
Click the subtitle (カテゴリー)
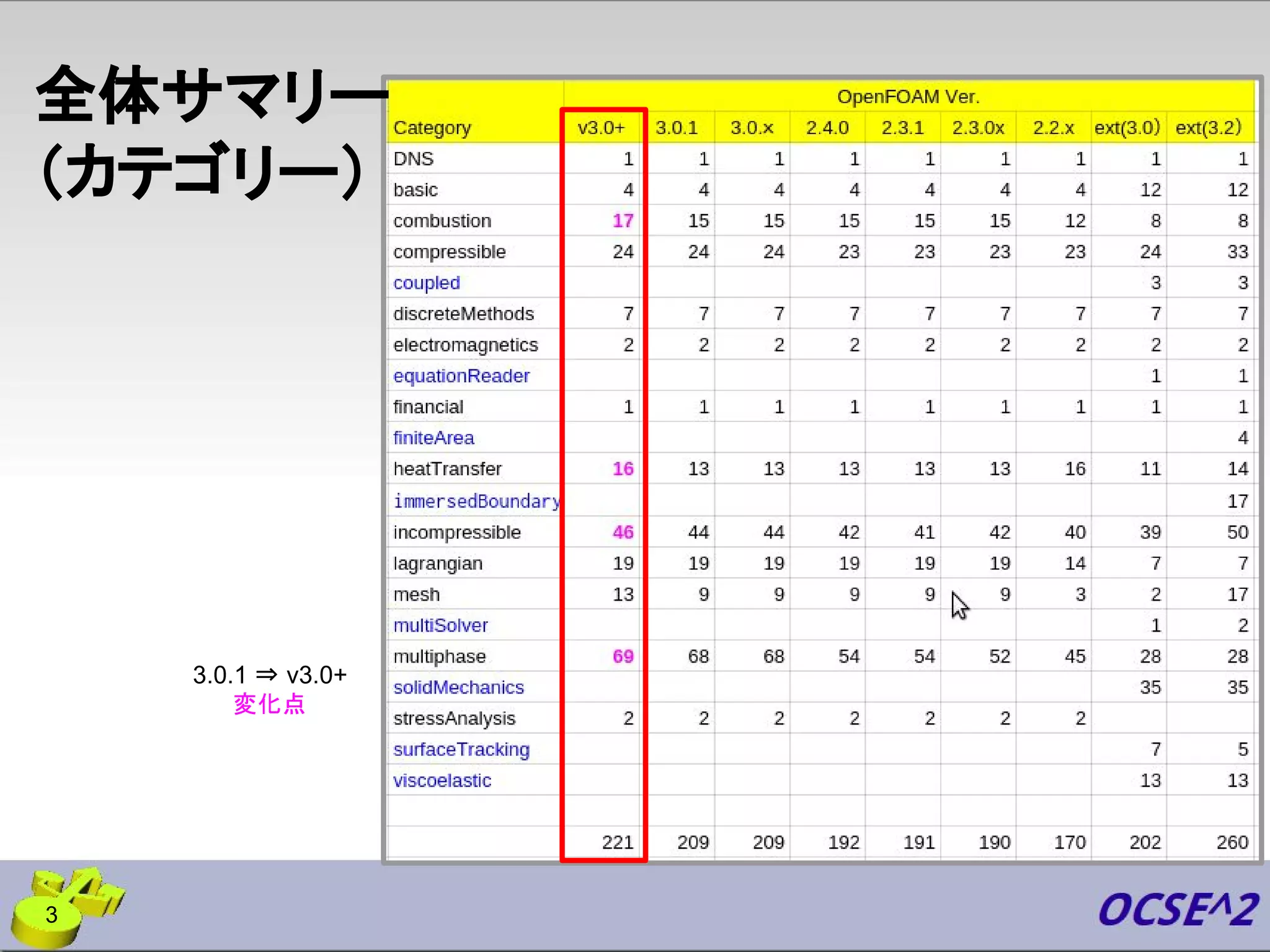click(x=202, y=170)
